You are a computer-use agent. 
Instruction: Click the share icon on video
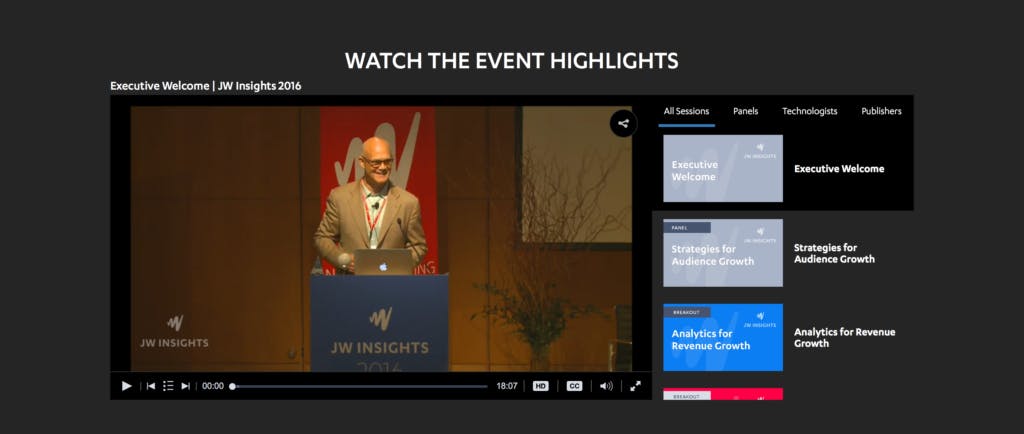pyautogui.click(x=623, y=123)
